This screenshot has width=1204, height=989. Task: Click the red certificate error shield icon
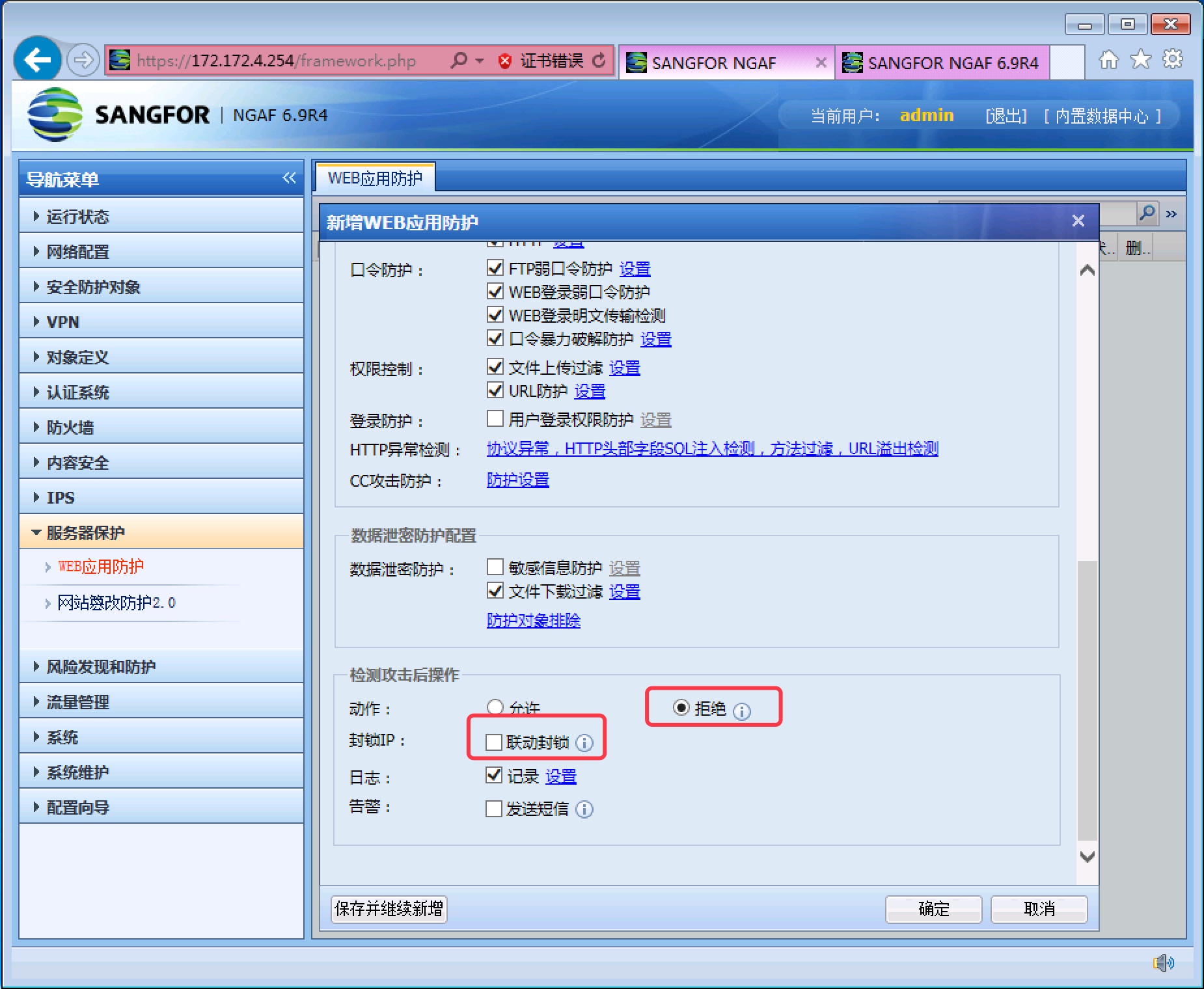(x=504, y=61)
